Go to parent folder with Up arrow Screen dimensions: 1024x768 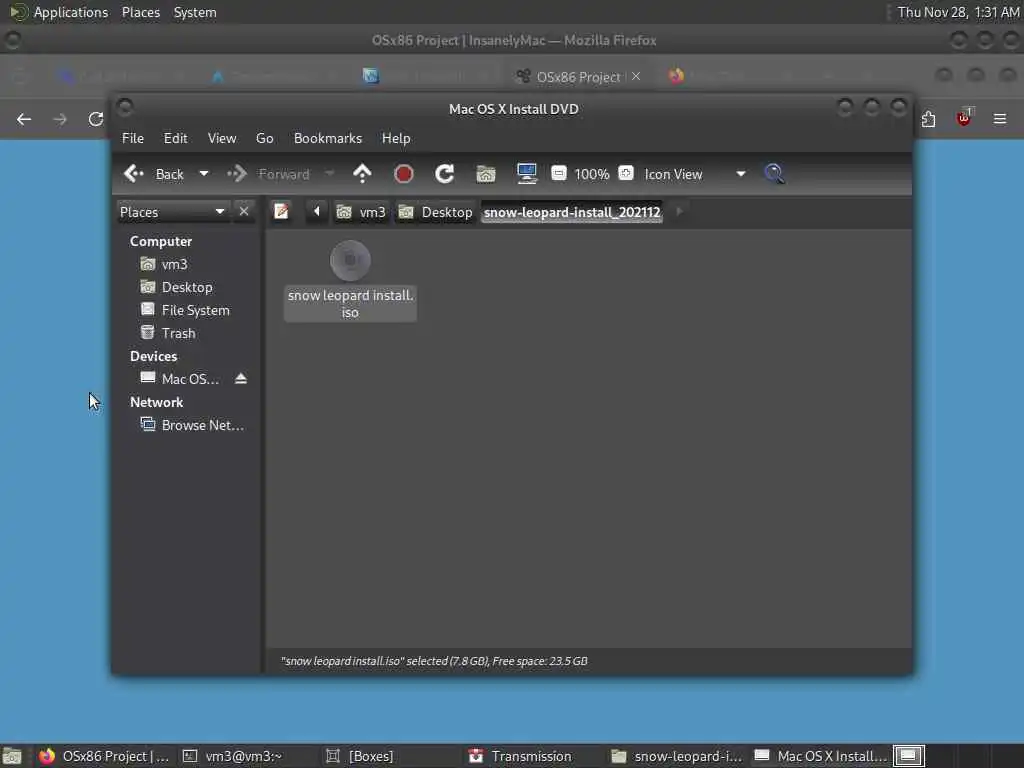(362, 174)
